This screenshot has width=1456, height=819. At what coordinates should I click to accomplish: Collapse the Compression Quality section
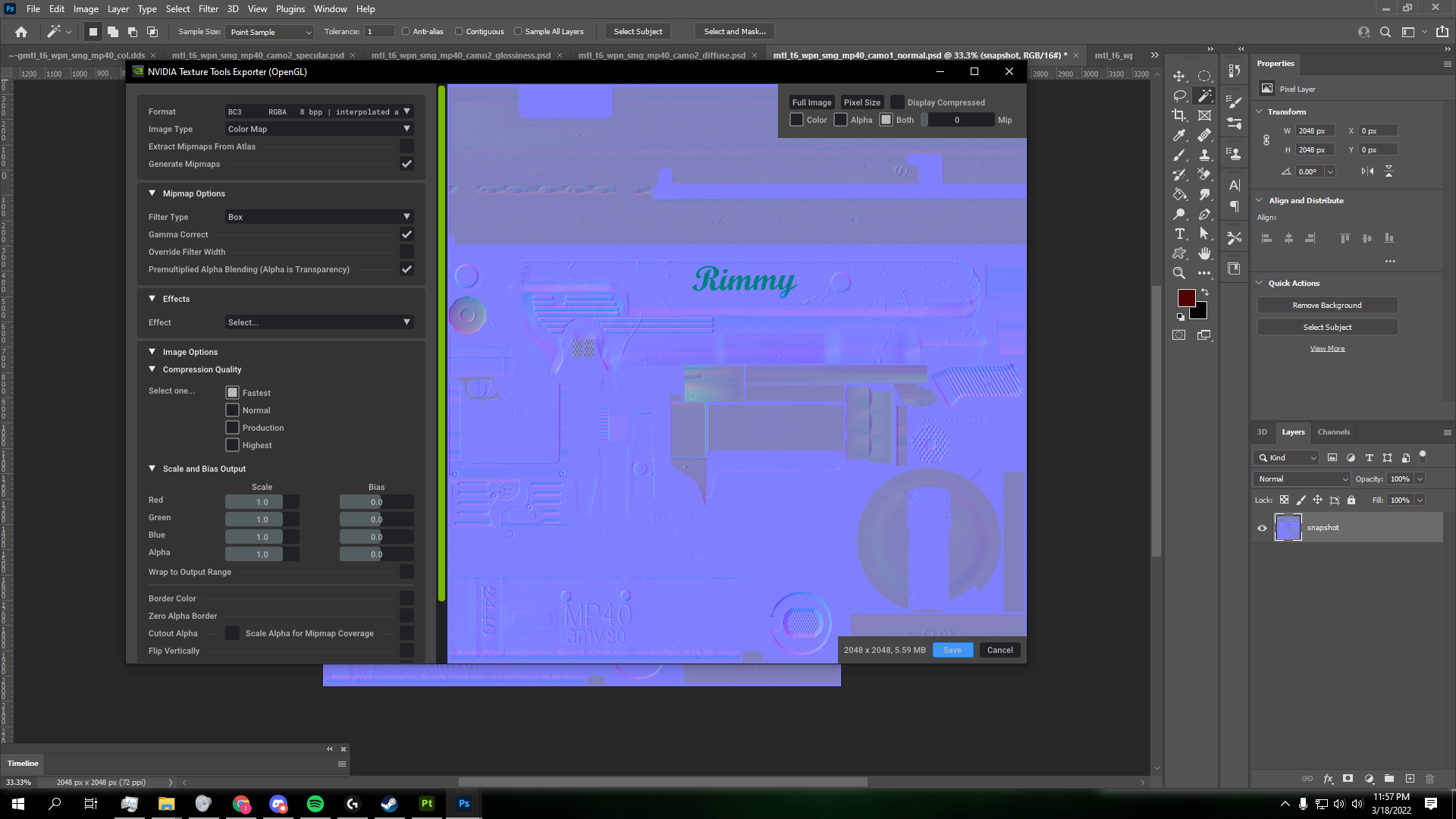[152, 369]
